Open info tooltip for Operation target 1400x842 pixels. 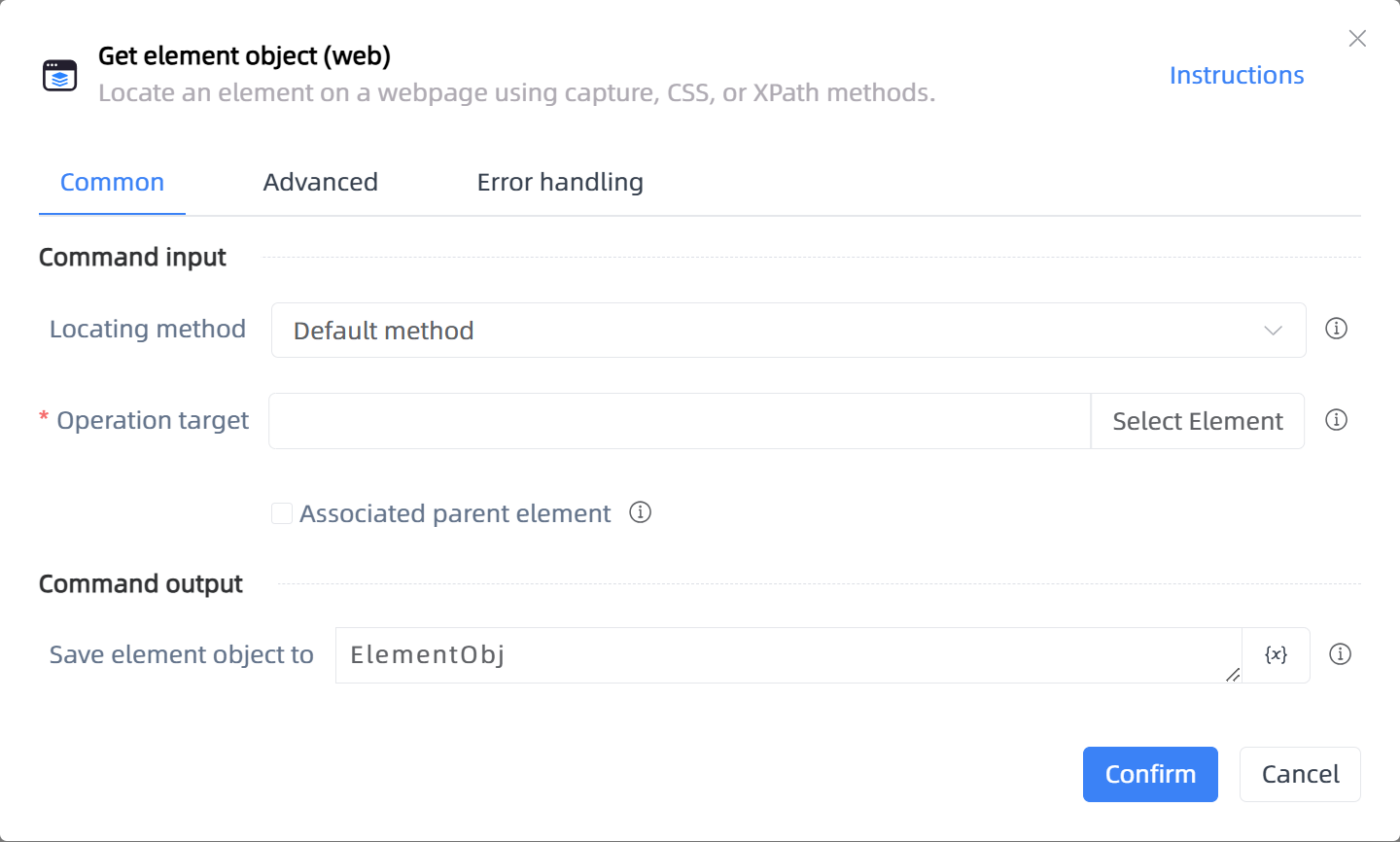(x=1337, y=420)
